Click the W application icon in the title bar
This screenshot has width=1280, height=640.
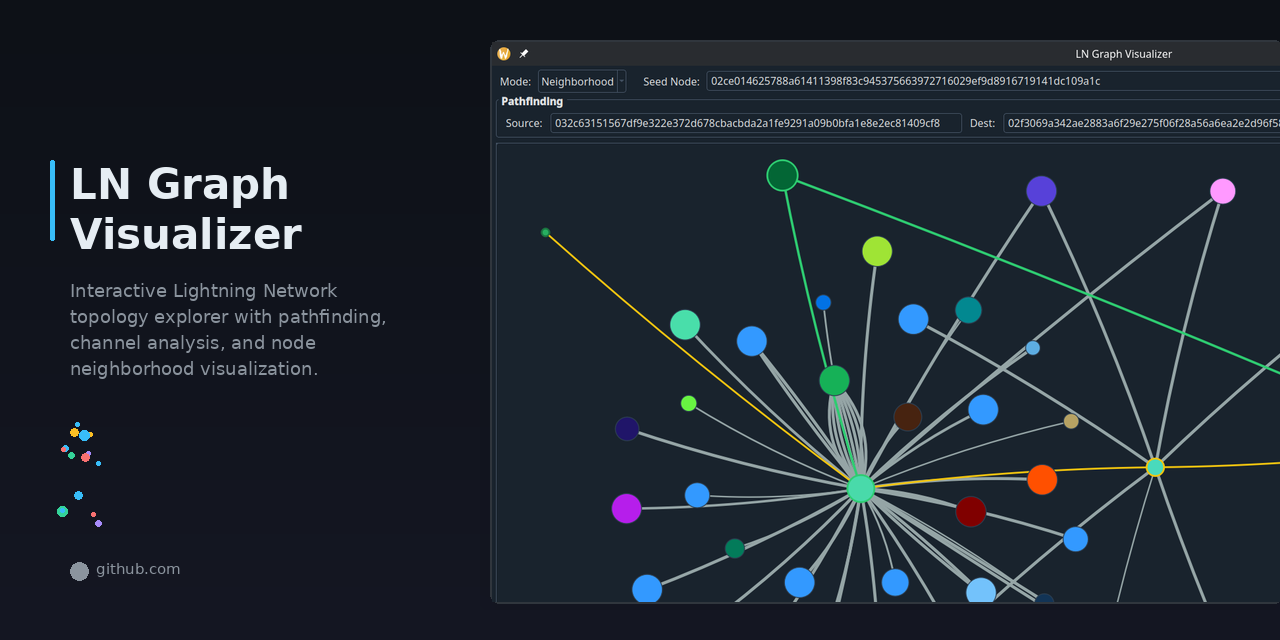(x=504, y=54)
